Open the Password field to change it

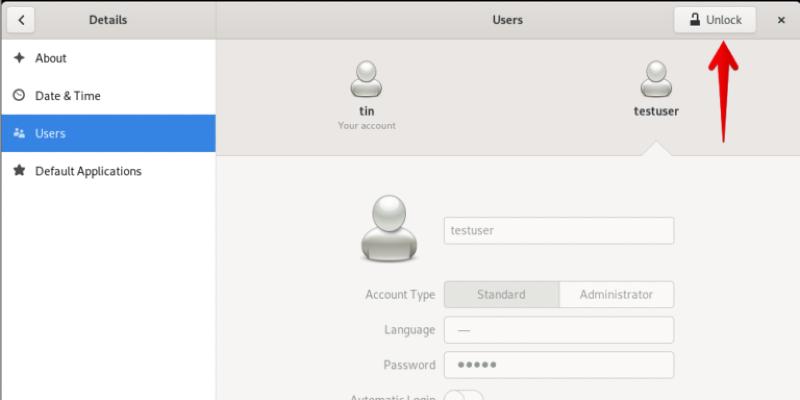coord(558,365)
